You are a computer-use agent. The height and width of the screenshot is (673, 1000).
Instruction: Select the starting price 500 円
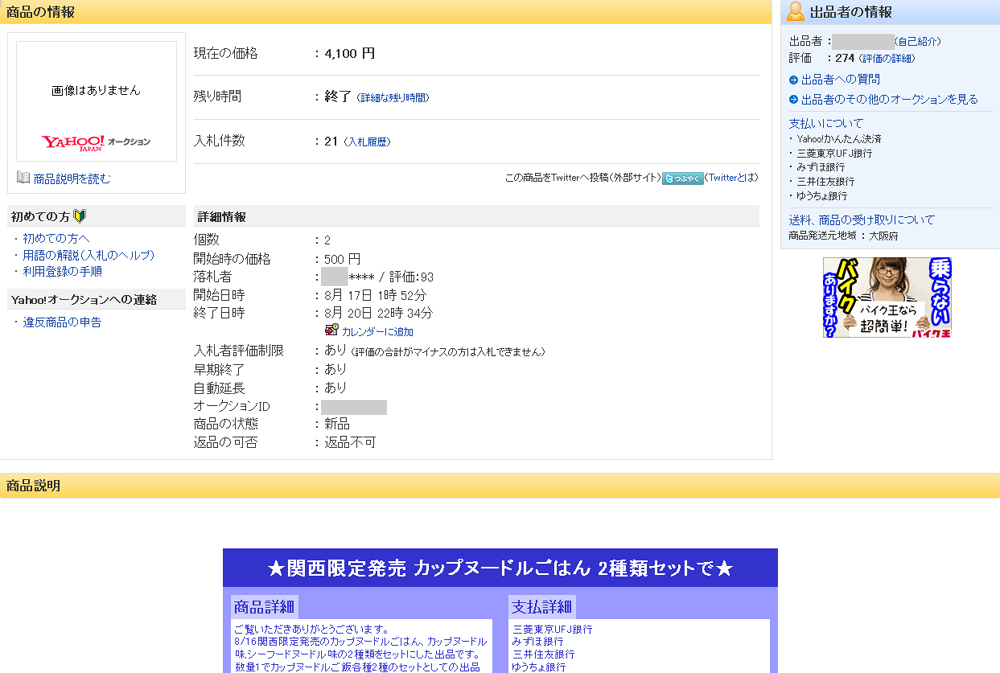coord(342,259)
